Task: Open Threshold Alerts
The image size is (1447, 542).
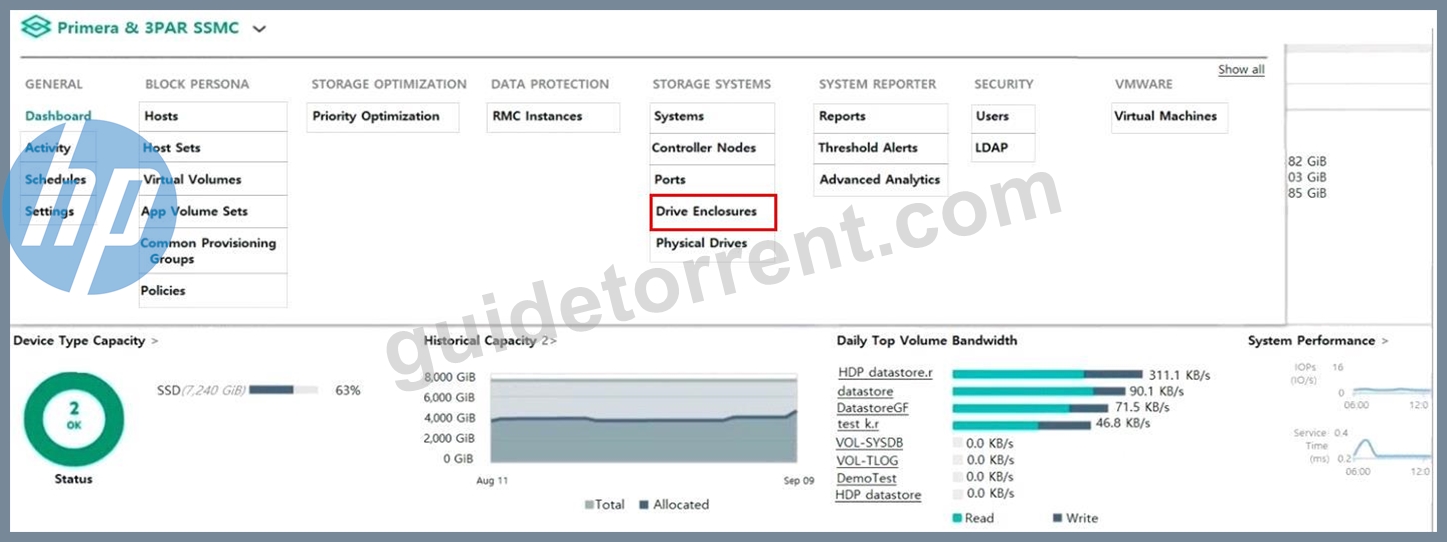Action: [880, 148]
